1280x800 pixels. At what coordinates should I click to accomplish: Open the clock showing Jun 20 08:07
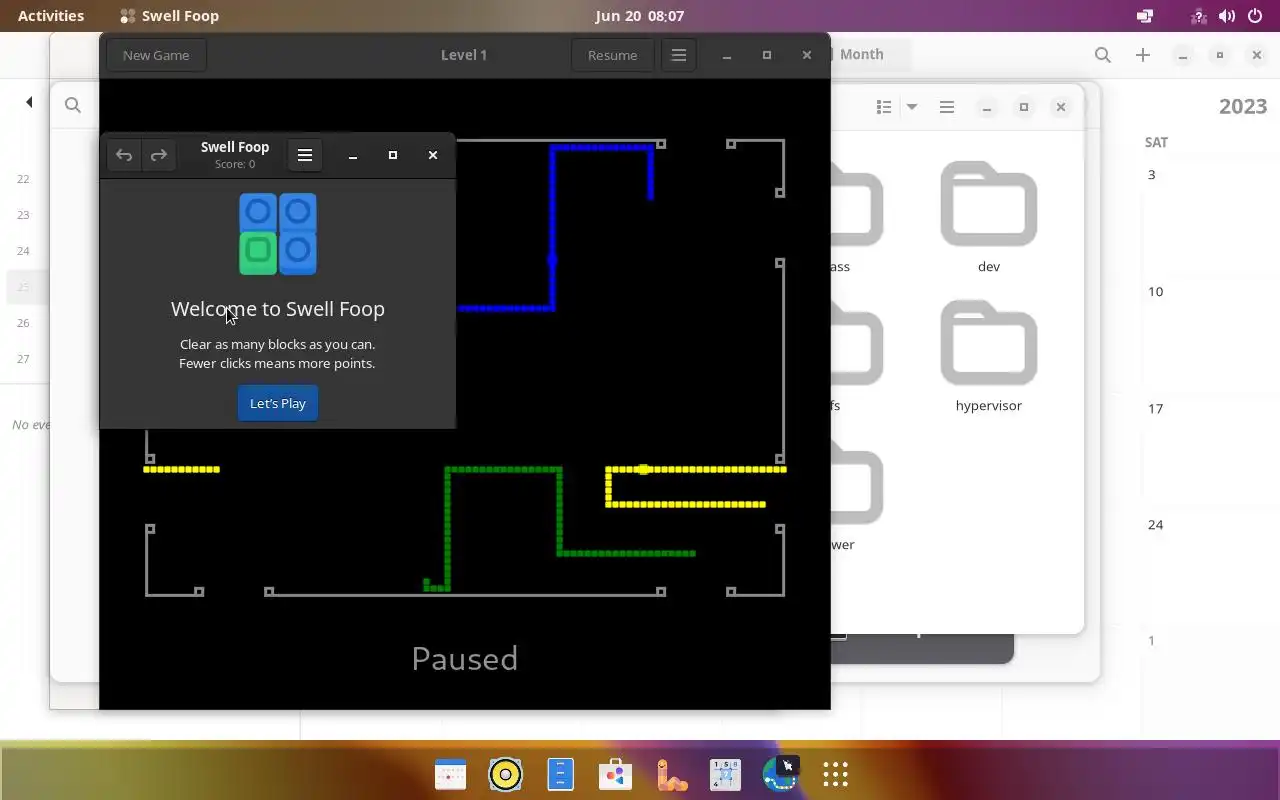(640, 16)
